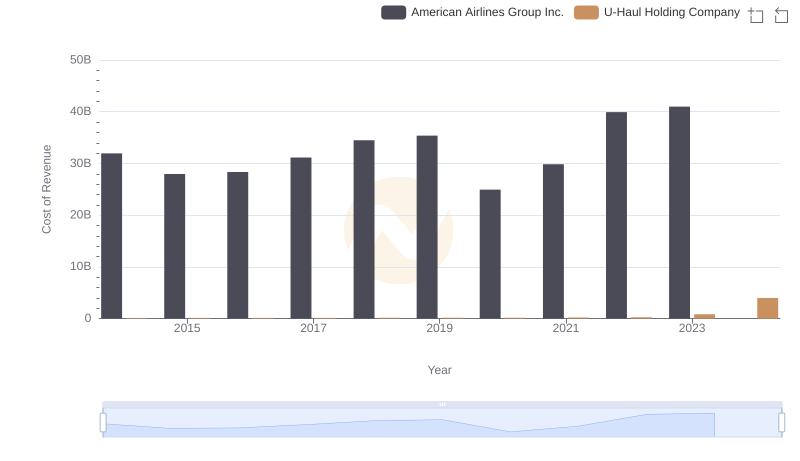Screen dimensions: 800x461
Task: Click right handle of range slider
Action: coord(782,423)
